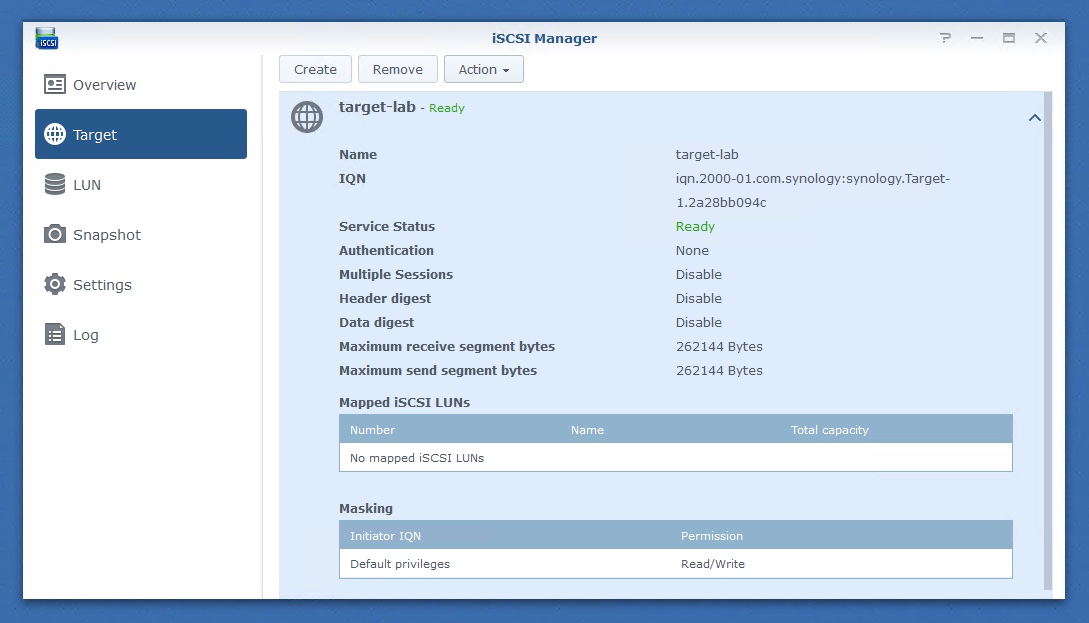Click the globe Target sidebar icon
Viewport: 1089px width, 623px height.
(55, 135)
